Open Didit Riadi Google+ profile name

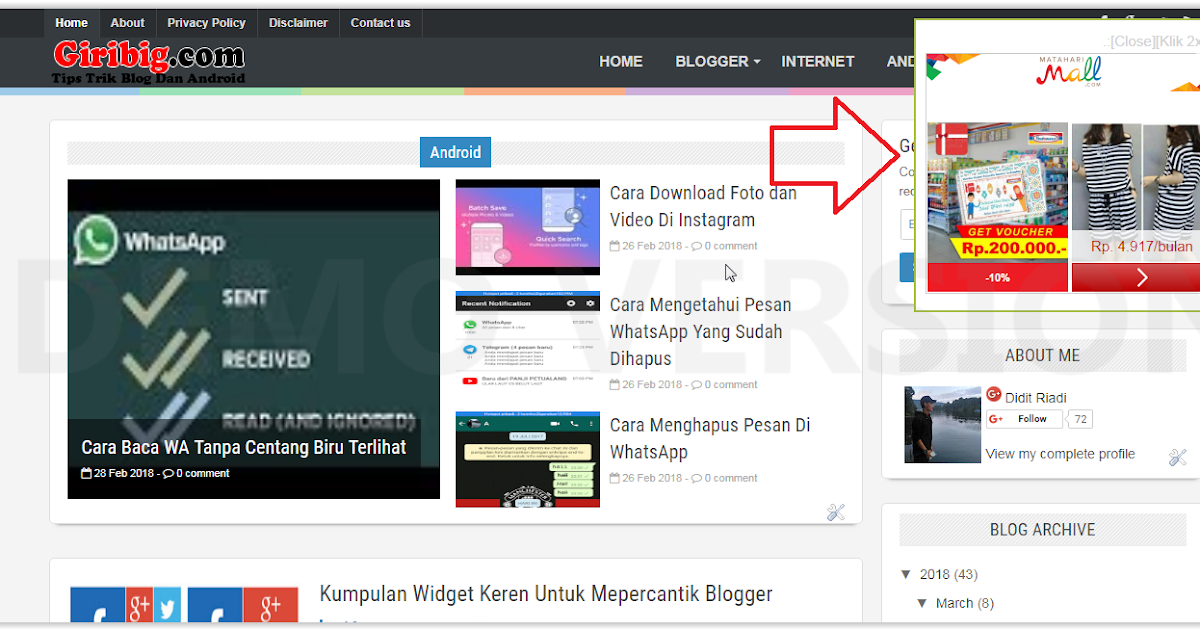click(1036, 397)
